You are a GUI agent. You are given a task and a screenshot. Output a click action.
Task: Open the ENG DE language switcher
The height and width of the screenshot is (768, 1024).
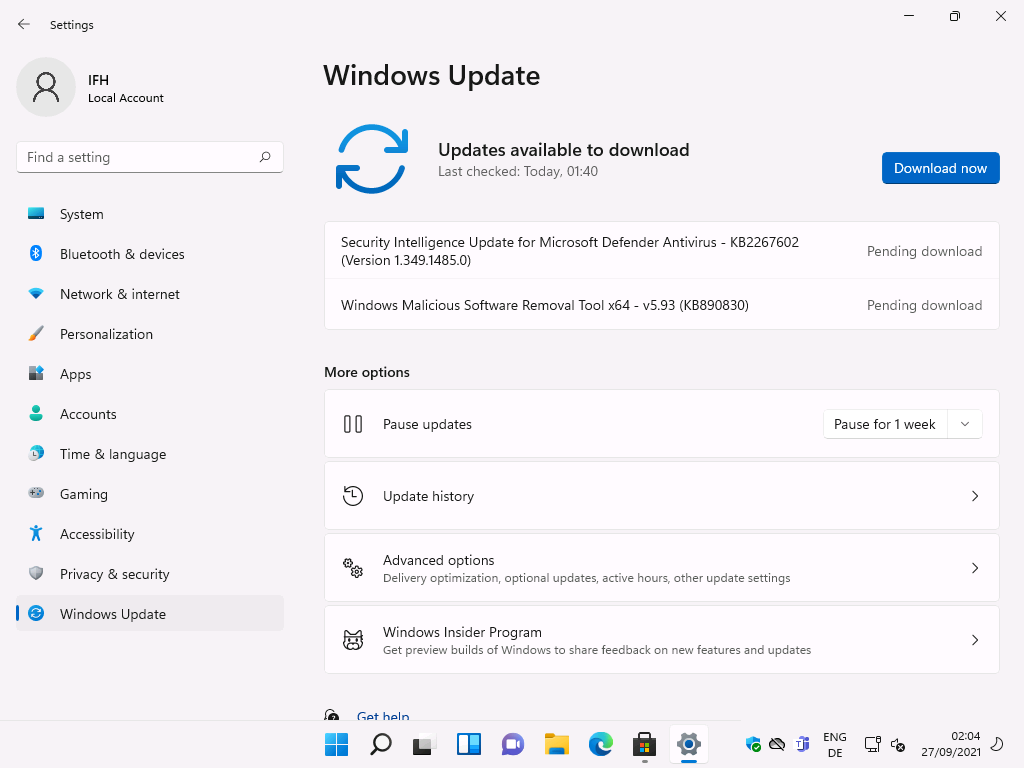click(x=835, y=744)
